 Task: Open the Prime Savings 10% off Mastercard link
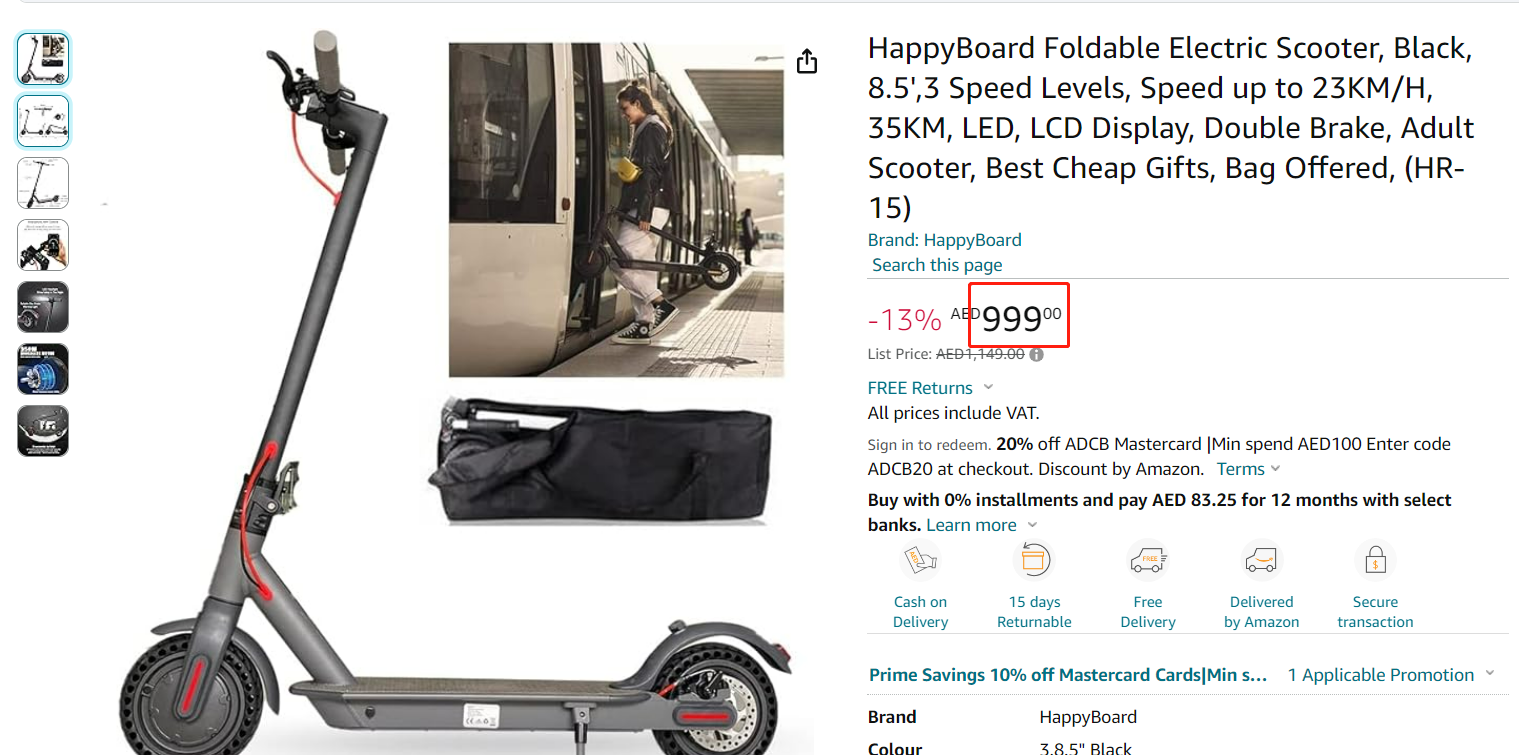click(x=1068, y=675)
